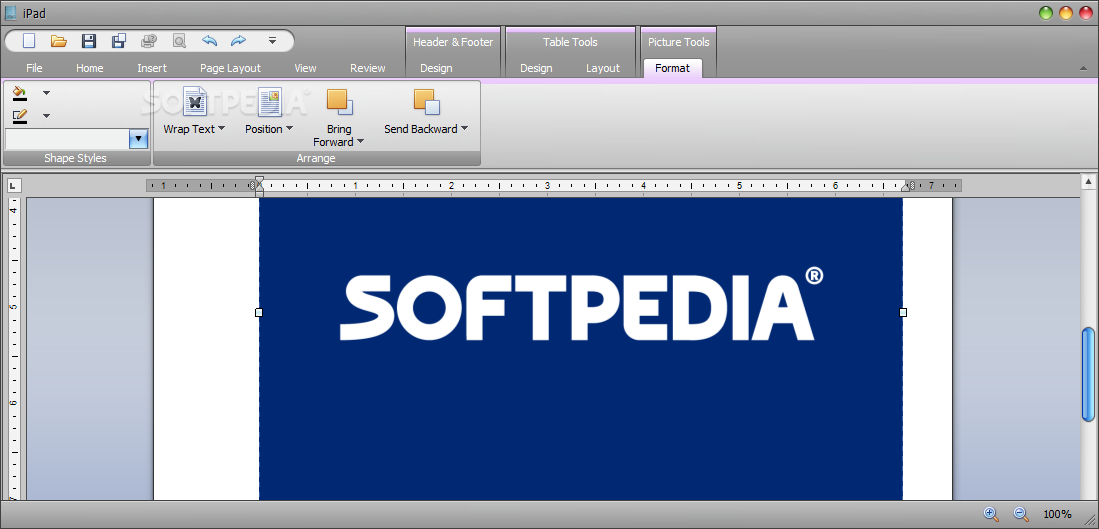Switch to the Page Layout tab
Screen dimensions: 1099x529
tap(231, 68)
